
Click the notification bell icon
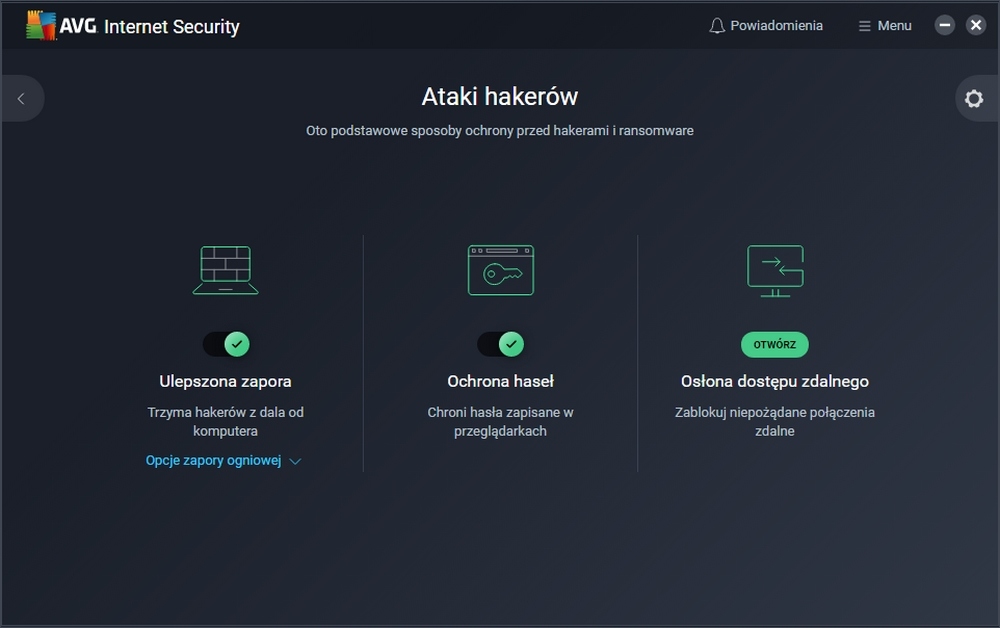(717, 26)
